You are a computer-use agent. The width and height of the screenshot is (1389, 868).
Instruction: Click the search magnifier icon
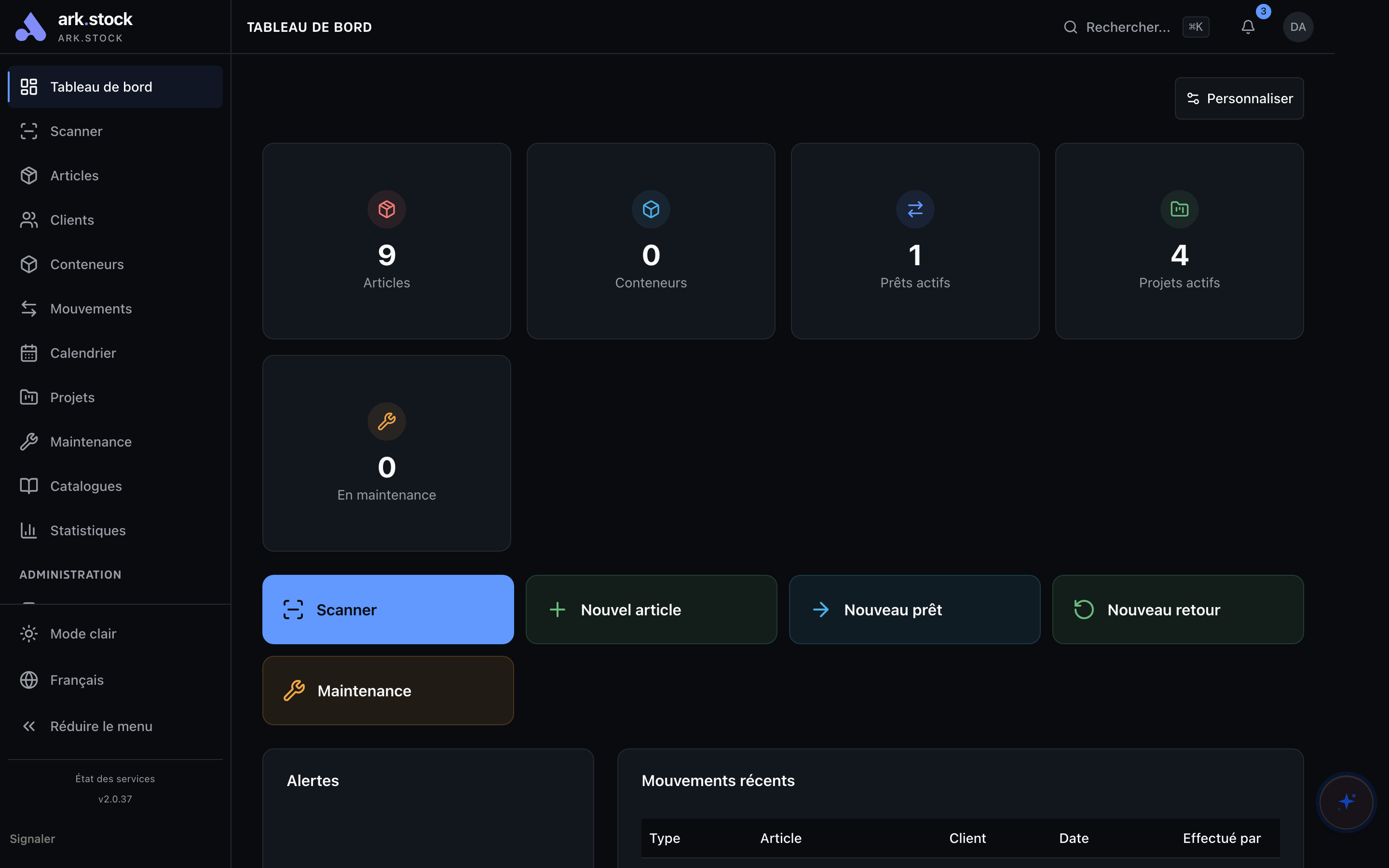(1071, 27)
